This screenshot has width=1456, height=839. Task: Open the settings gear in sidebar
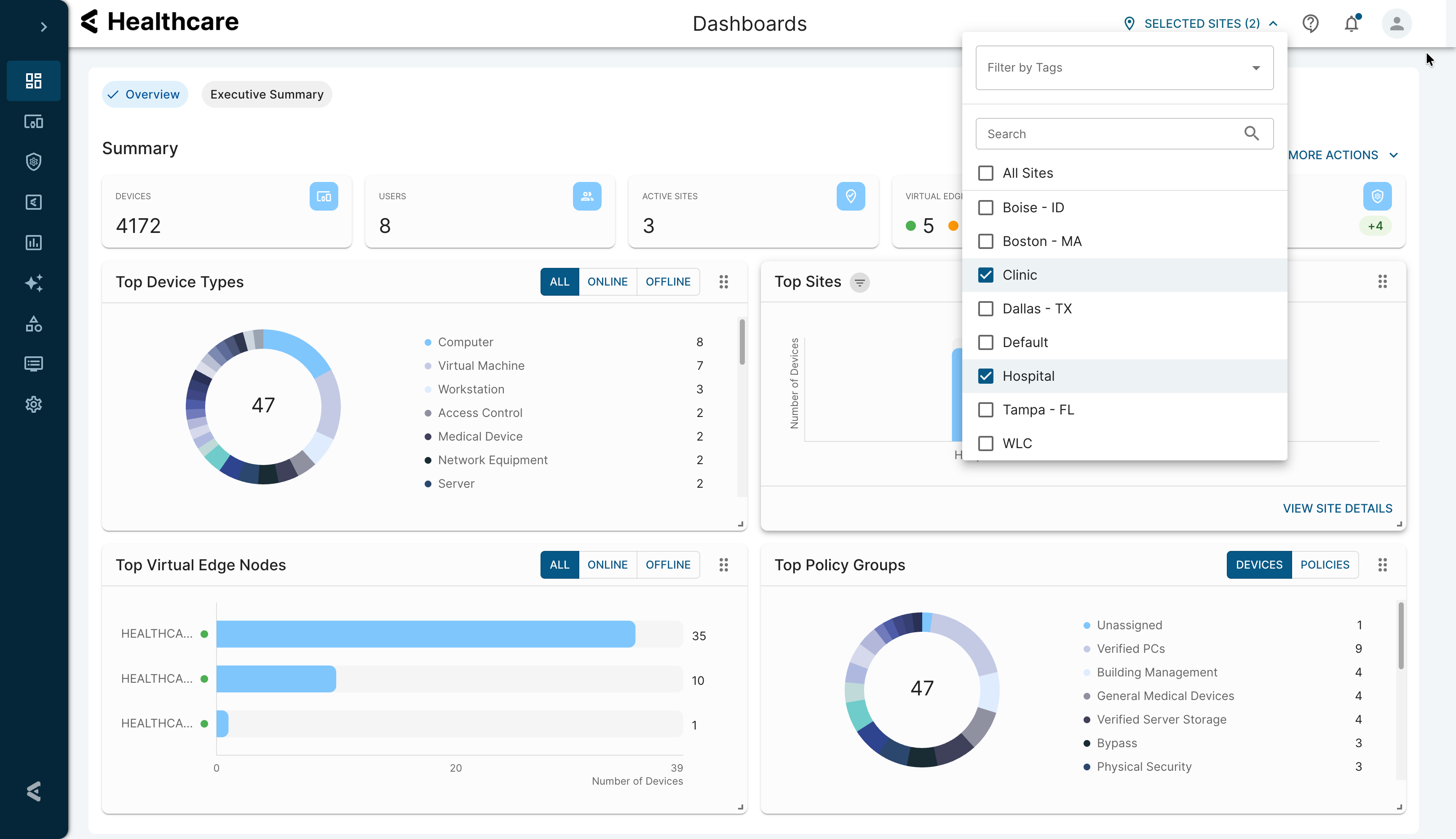33,404
